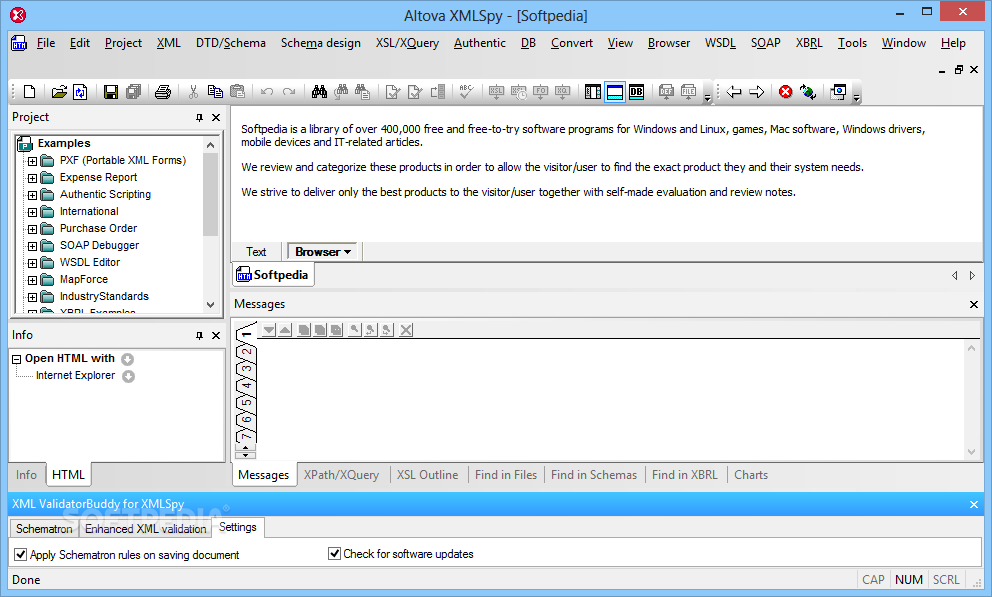Select message tab number 2

coord(247,352)
